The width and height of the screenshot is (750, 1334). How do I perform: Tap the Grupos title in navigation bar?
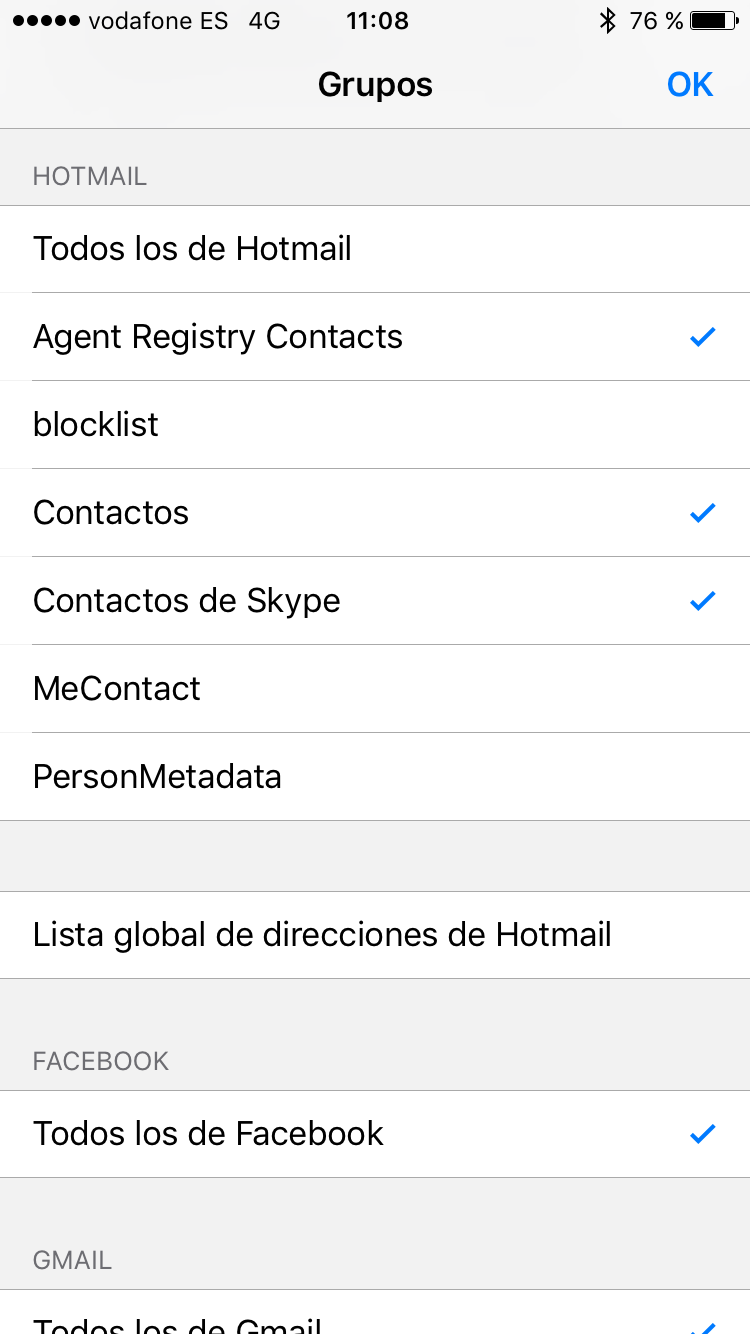click(x=375, y=85)
